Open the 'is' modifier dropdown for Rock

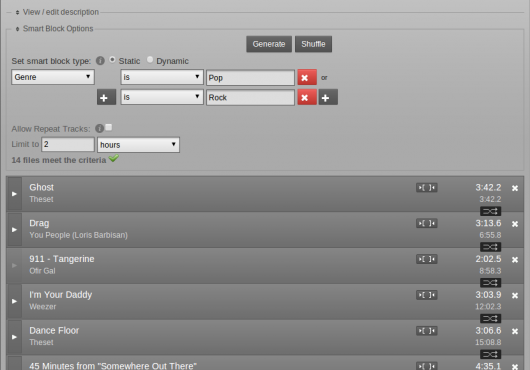coord(162,97)
